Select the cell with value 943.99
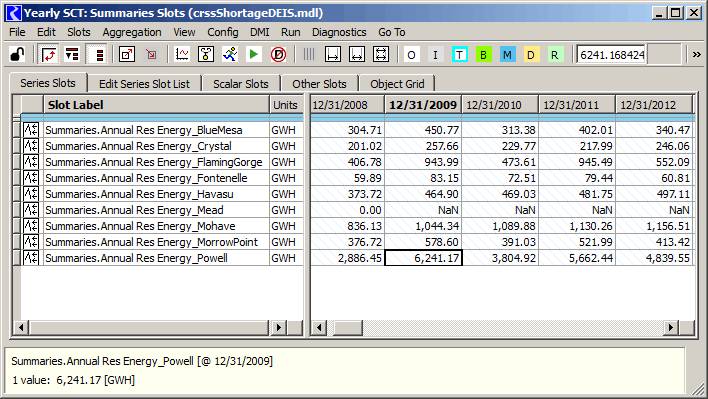708x399 pixels. pyautogui.click(x=423, y=162)
